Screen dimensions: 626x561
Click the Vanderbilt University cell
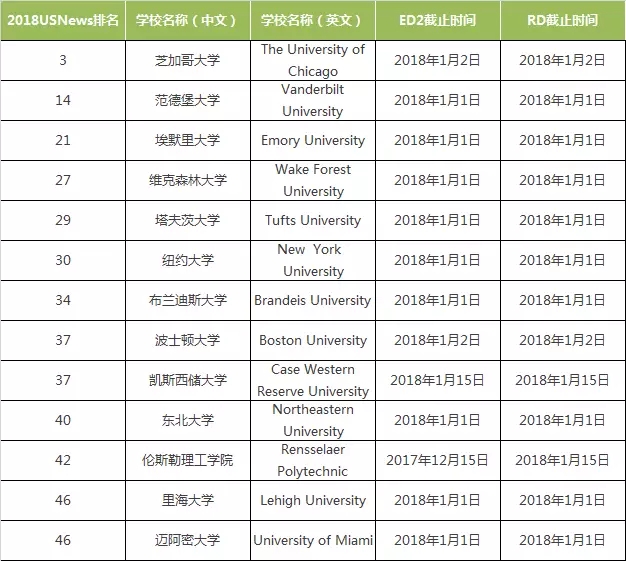coord(313,100)
